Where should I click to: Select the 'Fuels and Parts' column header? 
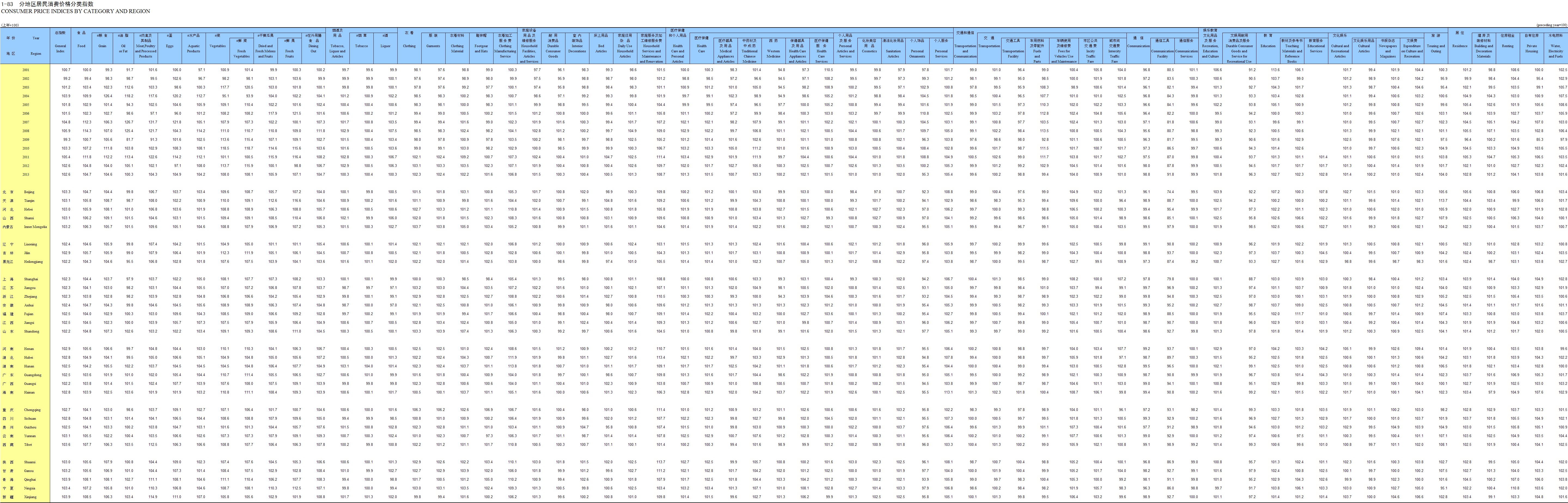(x=1037, y=56)
